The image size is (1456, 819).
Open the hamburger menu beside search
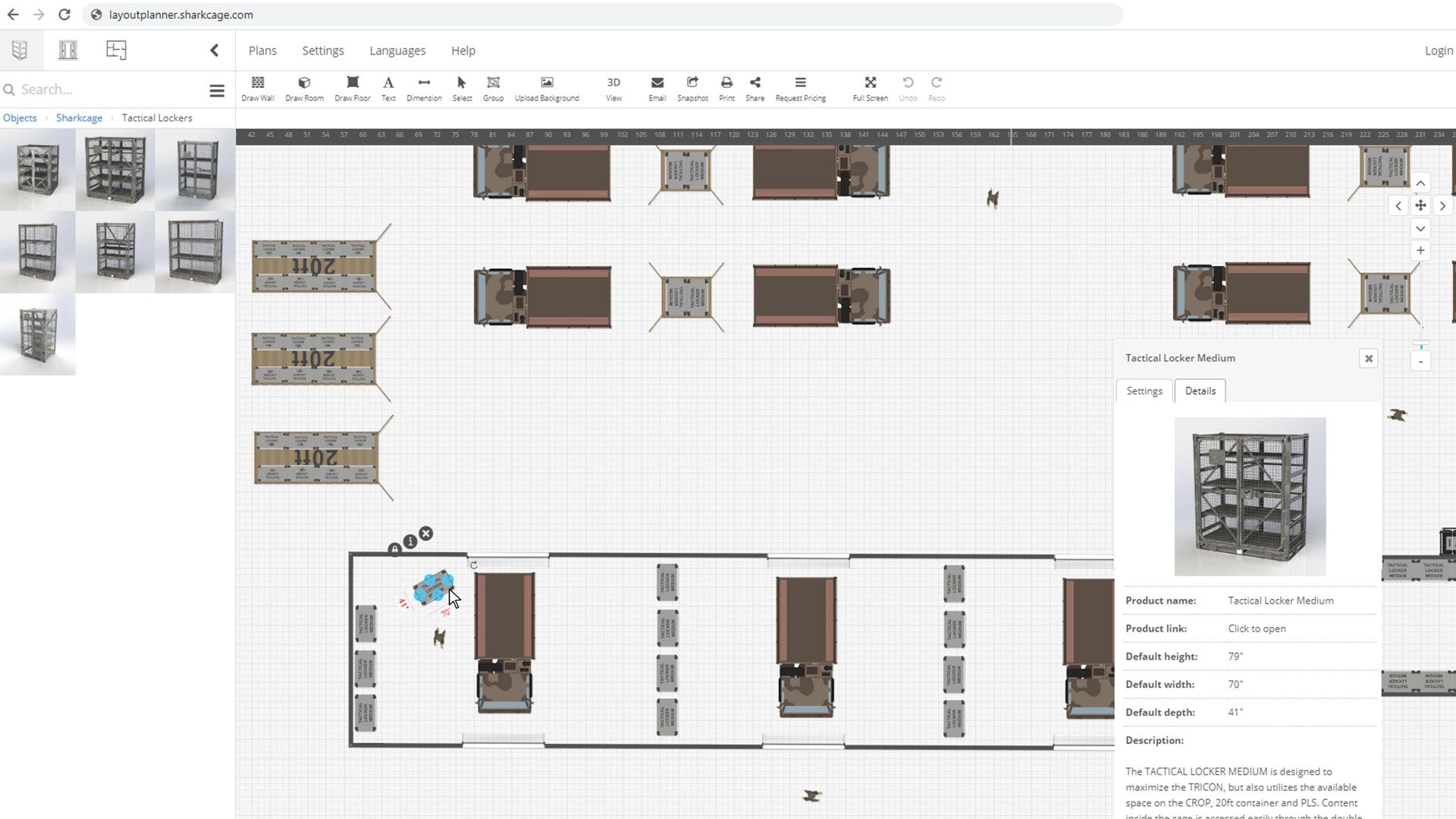(x=217, y=91)
